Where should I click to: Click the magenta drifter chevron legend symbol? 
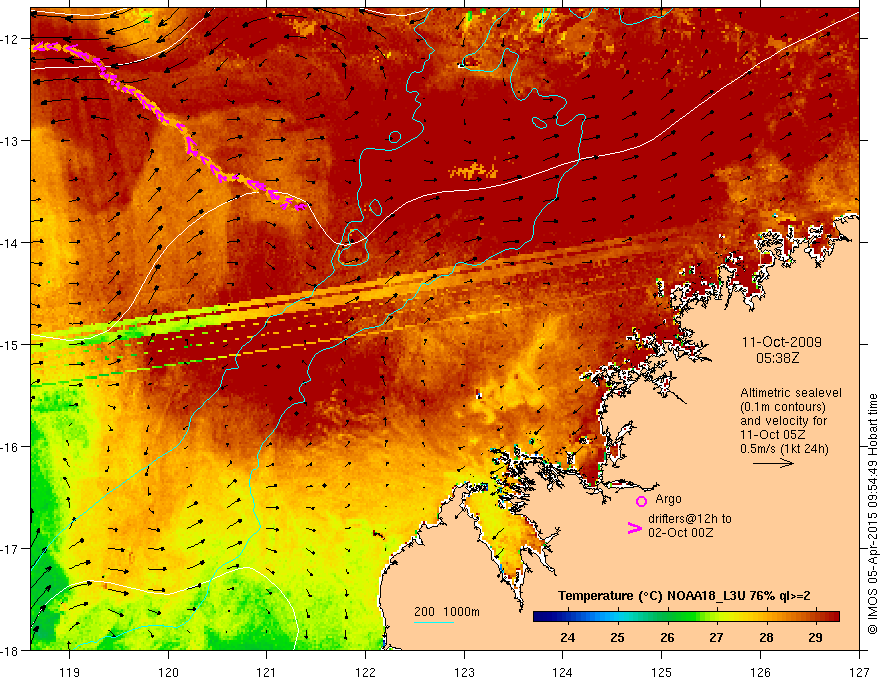pos(634,528)
